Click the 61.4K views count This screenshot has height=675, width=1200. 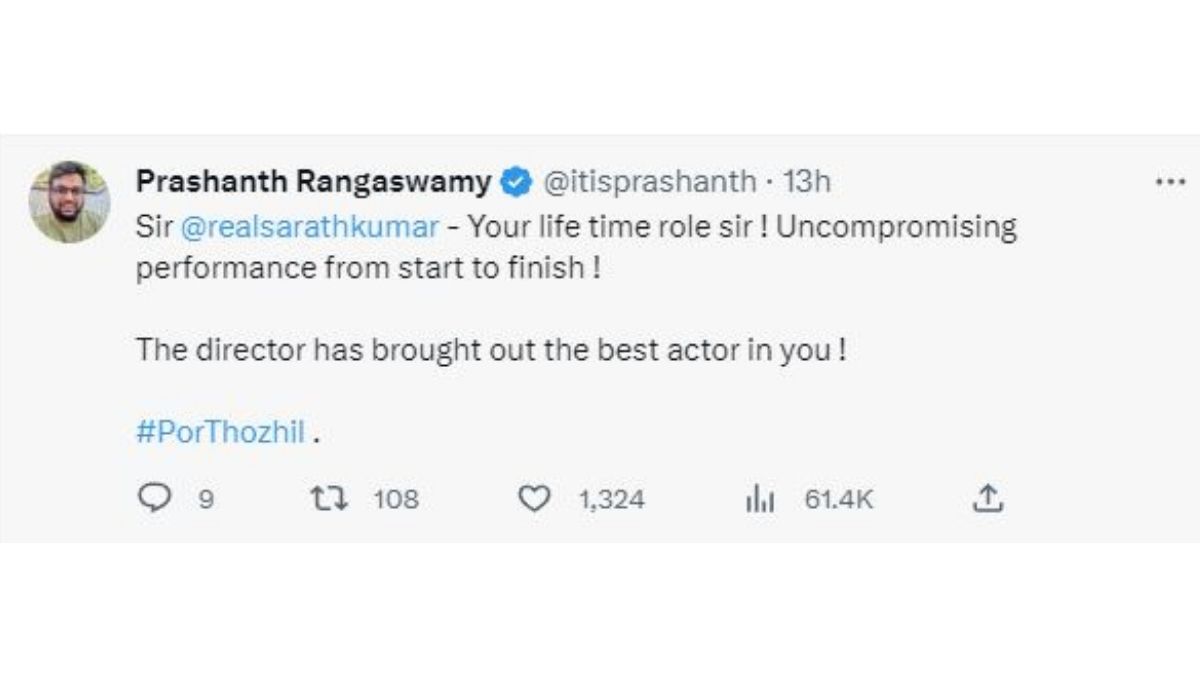[839, 498]
